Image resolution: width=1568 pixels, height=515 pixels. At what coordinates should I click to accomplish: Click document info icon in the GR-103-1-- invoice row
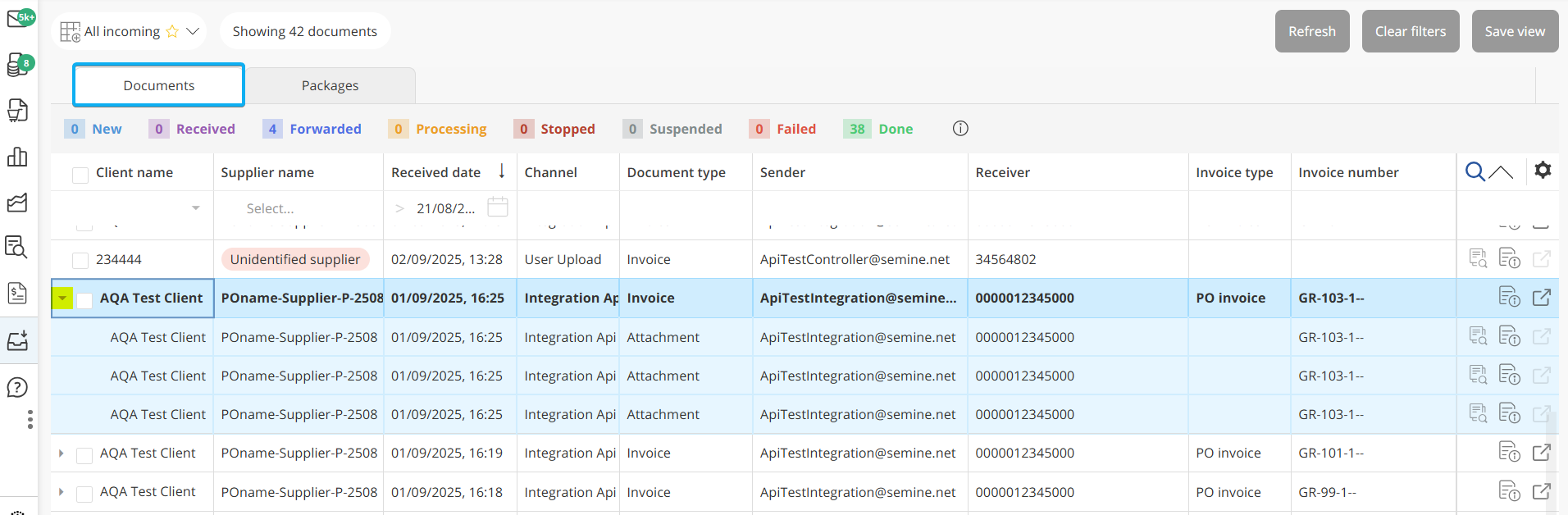click(x=1509, y=297)
